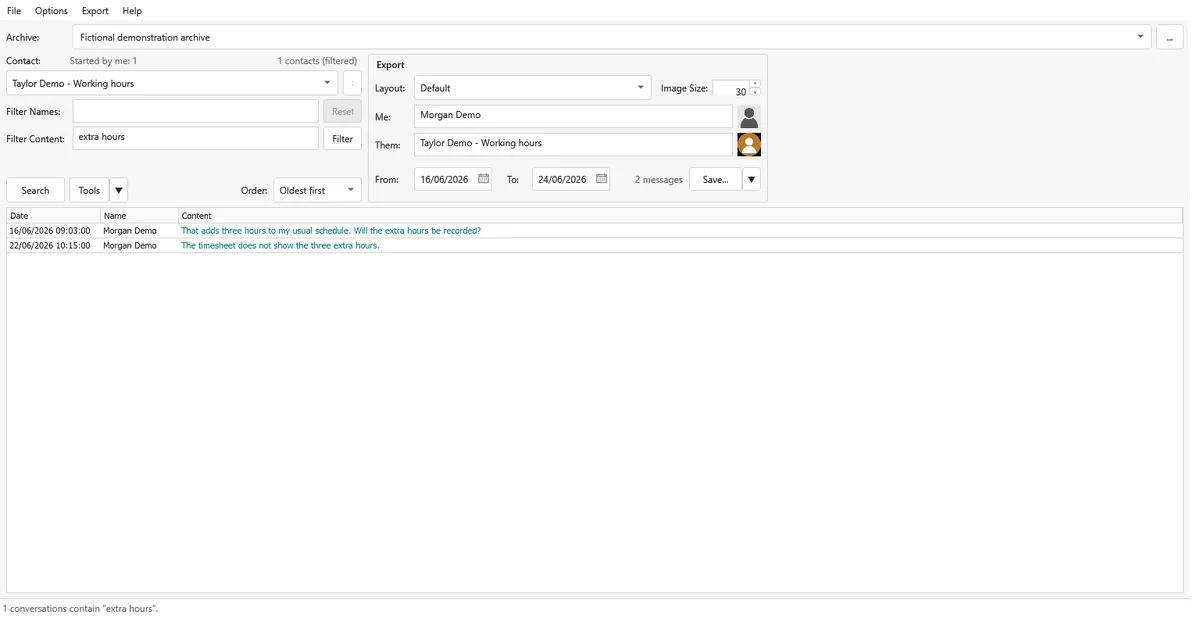Image resolution: width=1200 pixels, height=622 pixels.
Task: Click the '2 messages' count label
Action: click(x=658, y=180)
